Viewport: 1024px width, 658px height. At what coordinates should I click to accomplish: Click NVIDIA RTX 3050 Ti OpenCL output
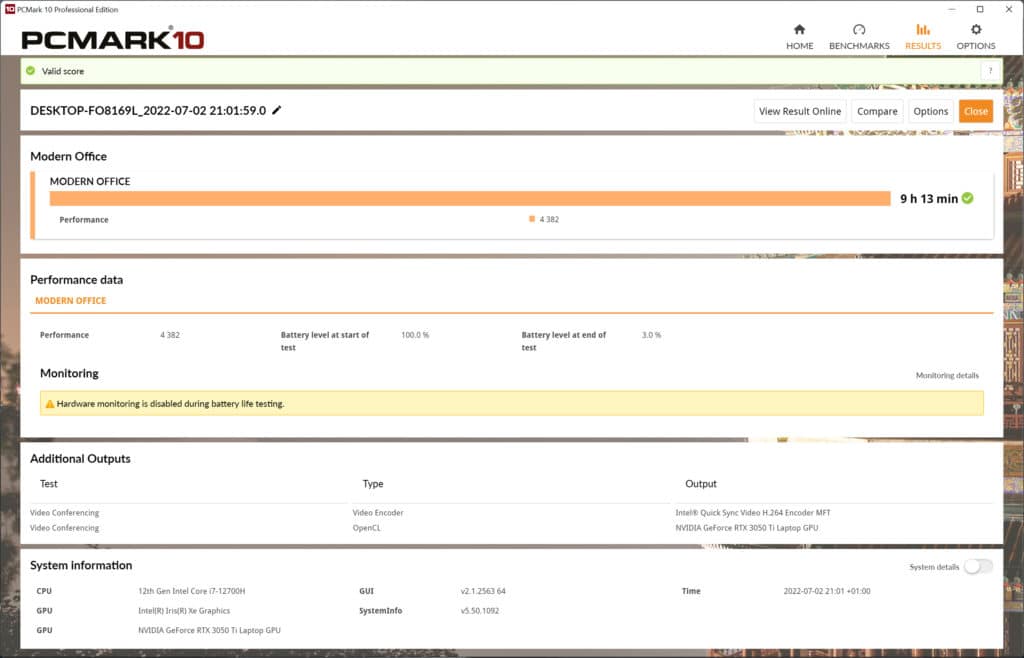[x=746, y=527]
